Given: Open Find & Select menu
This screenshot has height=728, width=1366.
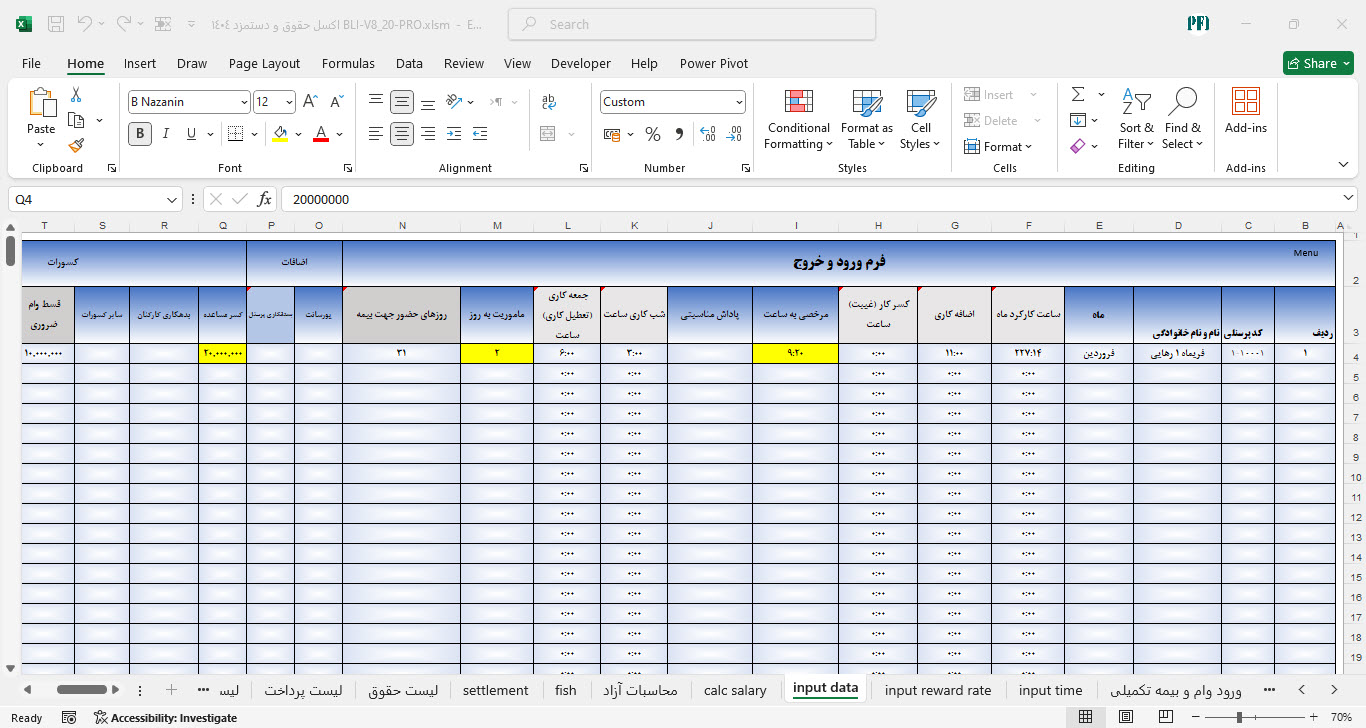Looking at the screenshot, I should pos(1183,120).
